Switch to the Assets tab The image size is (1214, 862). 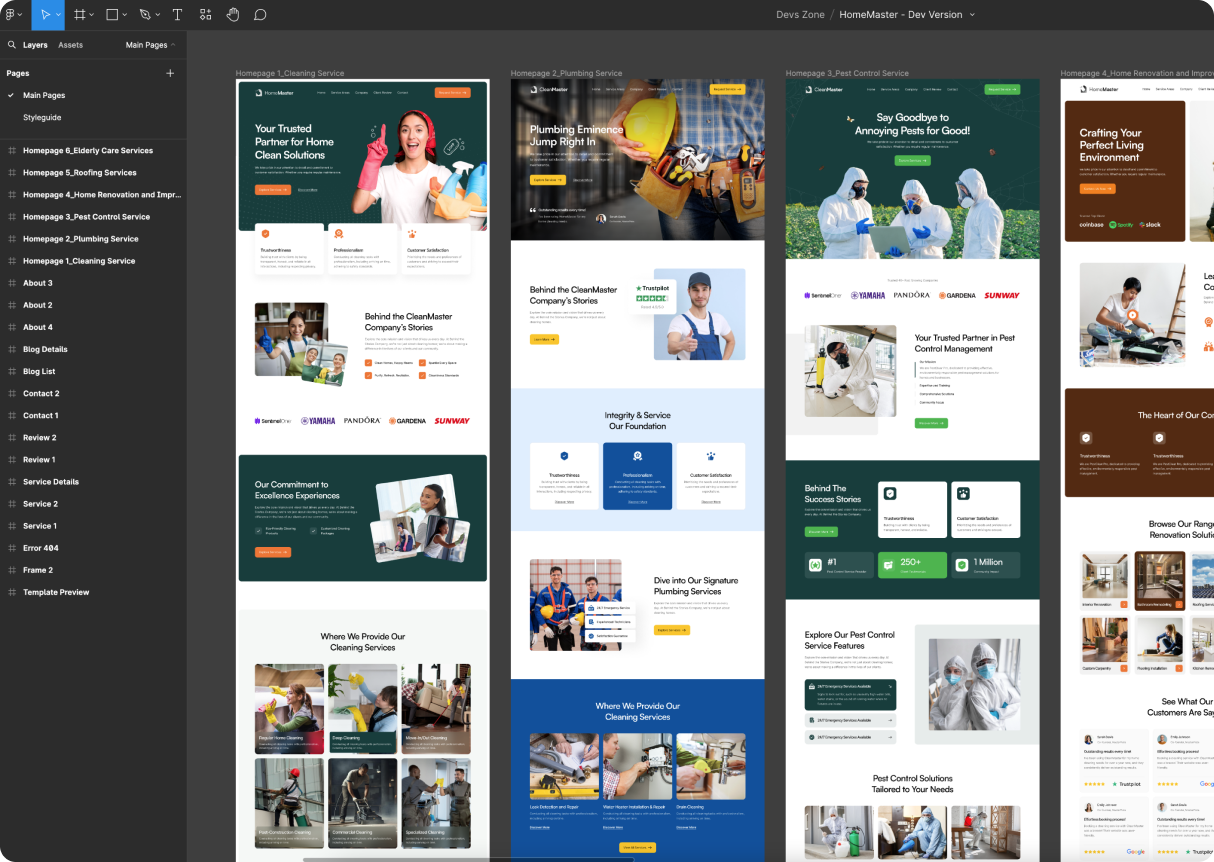click(x=70, y=45)
